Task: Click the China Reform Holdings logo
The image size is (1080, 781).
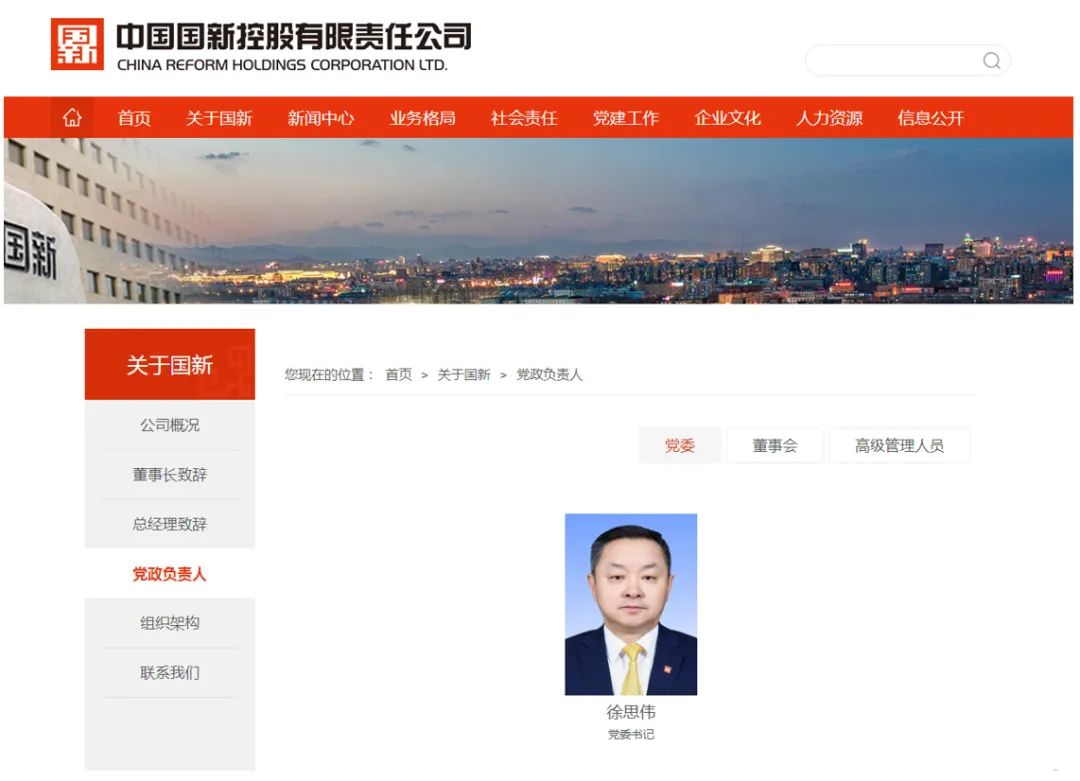Action: point(77,44)
